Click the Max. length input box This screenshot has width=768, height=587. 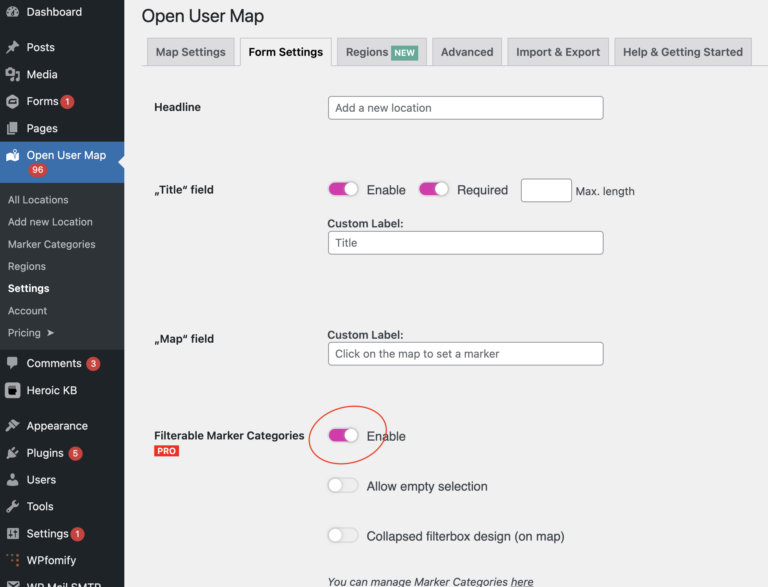point(546,190)
